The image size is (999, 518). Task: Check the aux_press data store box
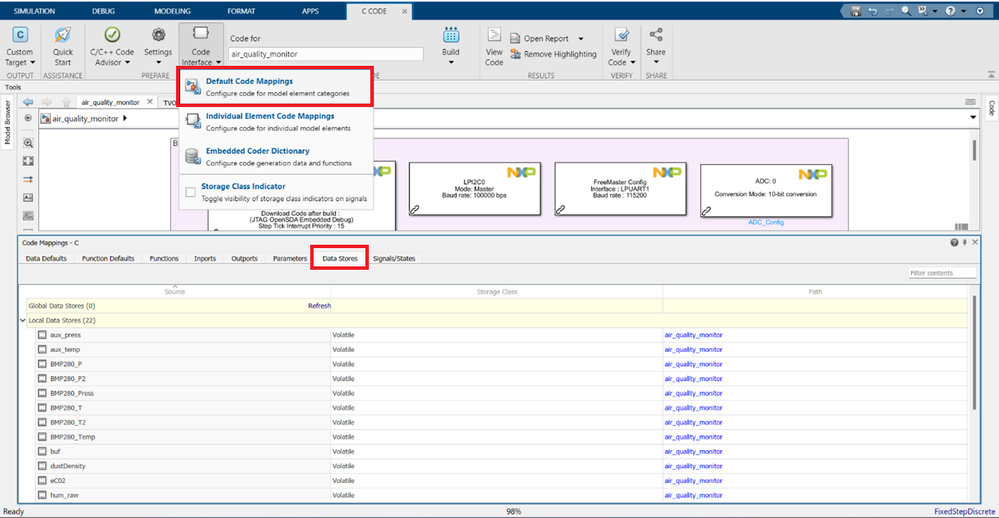pyautogui.click(x=42, y=335)
